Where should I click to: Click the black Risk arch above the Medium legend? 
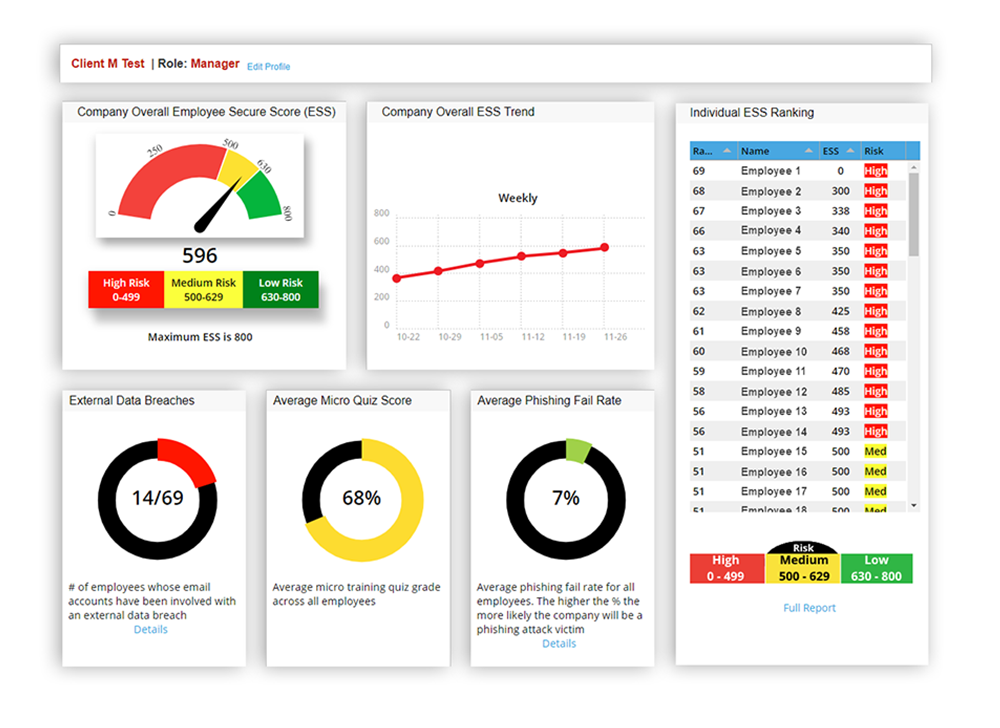(801, 548)
